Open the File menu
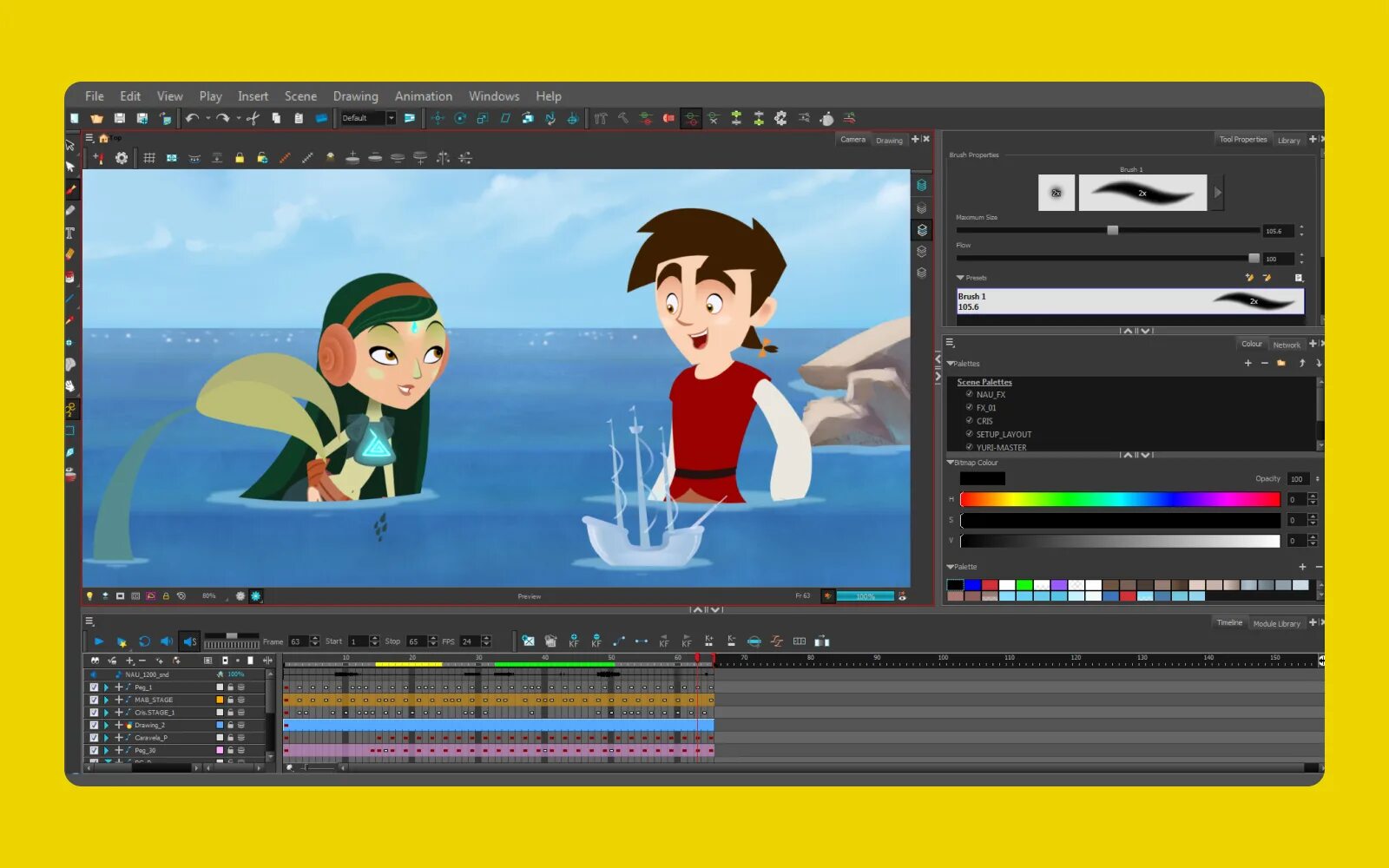 coord(95,96)
